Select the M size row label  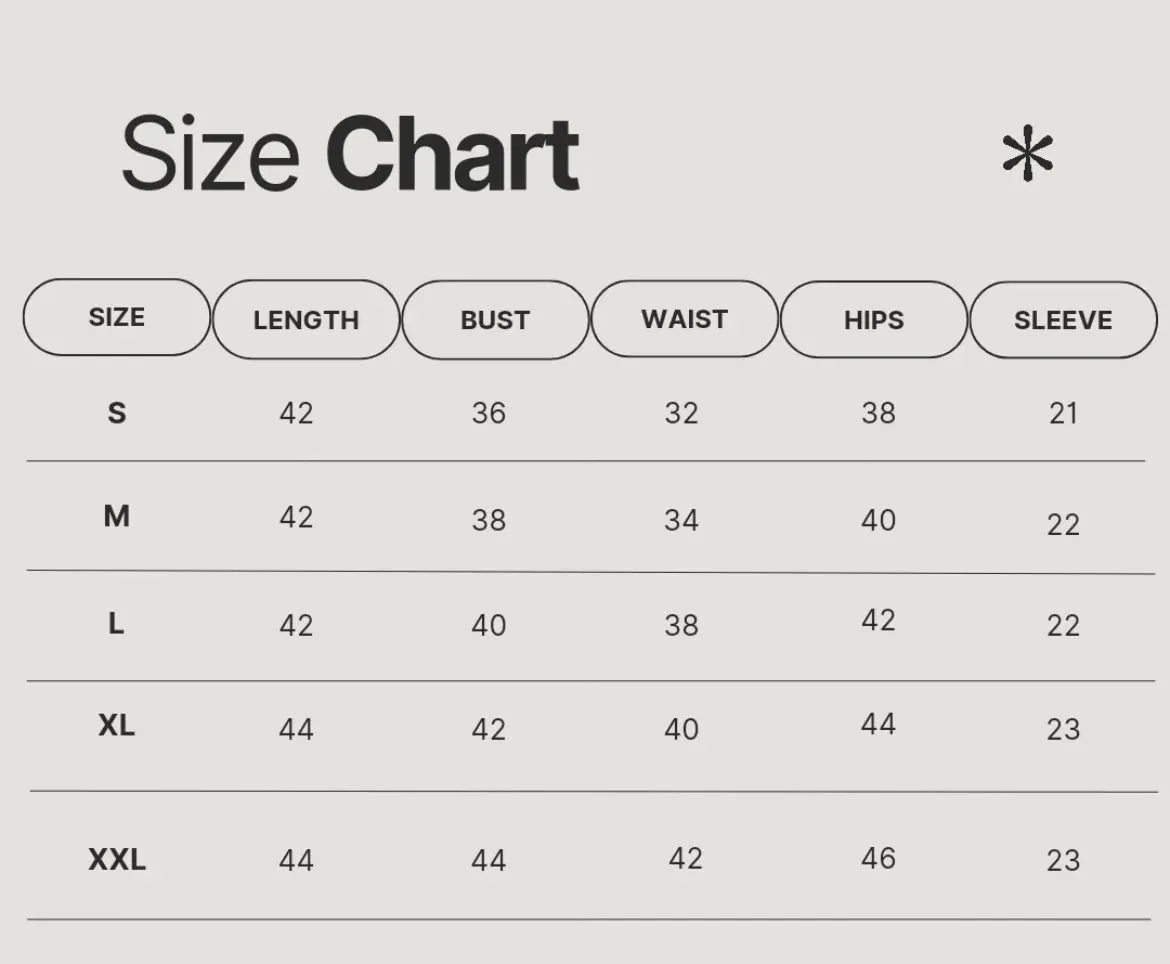pyautogui.click(x=117, y=516)
